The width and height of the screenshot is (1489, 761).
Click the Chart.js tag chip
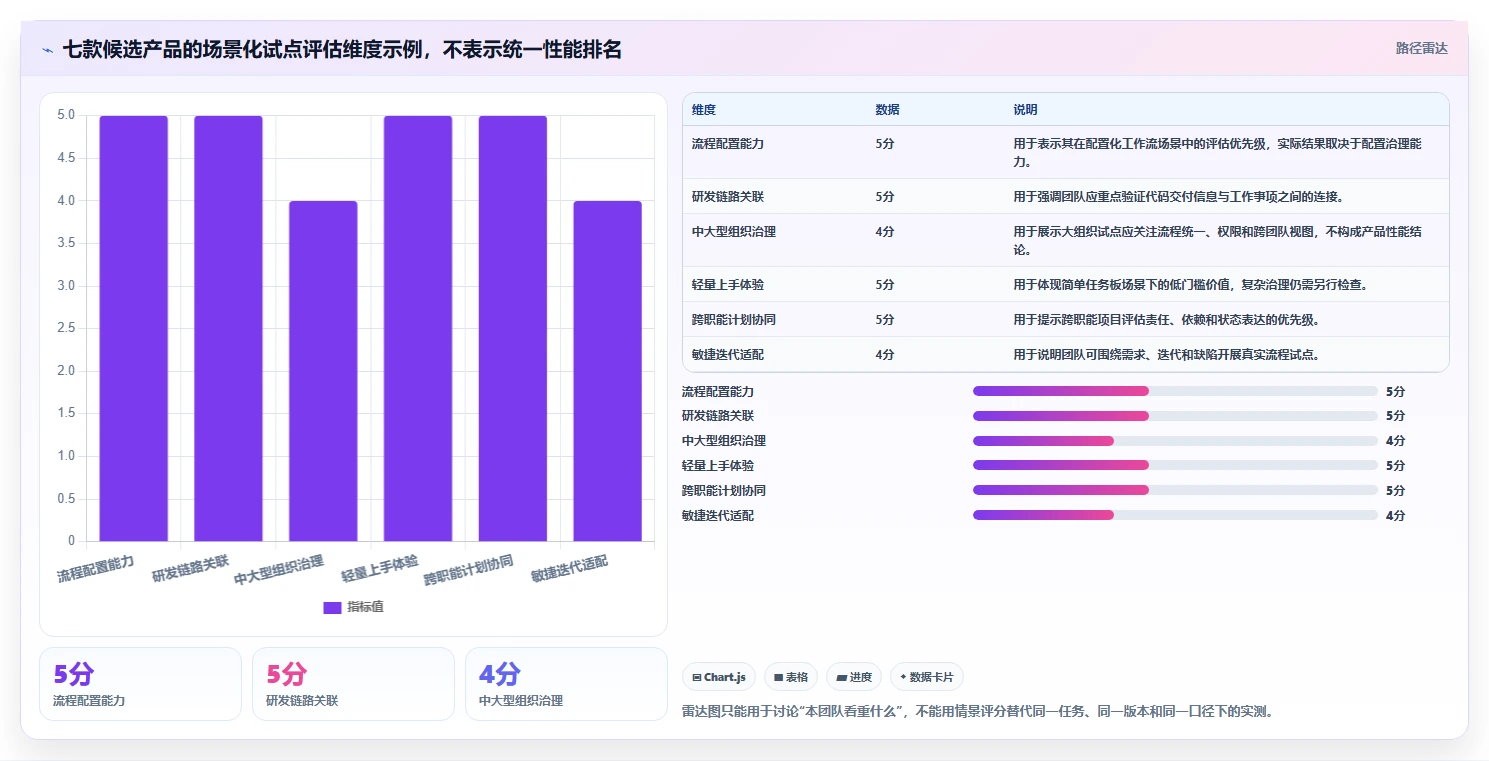coord(718,677)
